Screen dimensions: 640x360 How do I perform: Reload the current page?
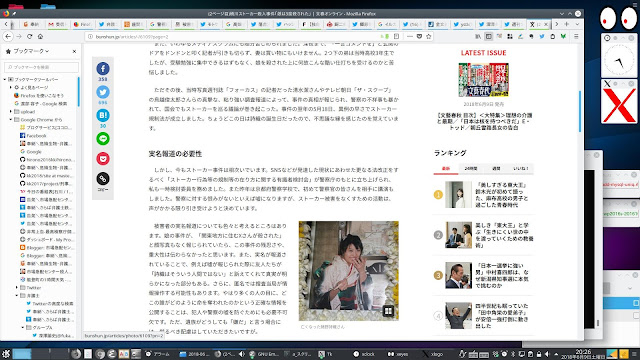click(x=29, y=36)
